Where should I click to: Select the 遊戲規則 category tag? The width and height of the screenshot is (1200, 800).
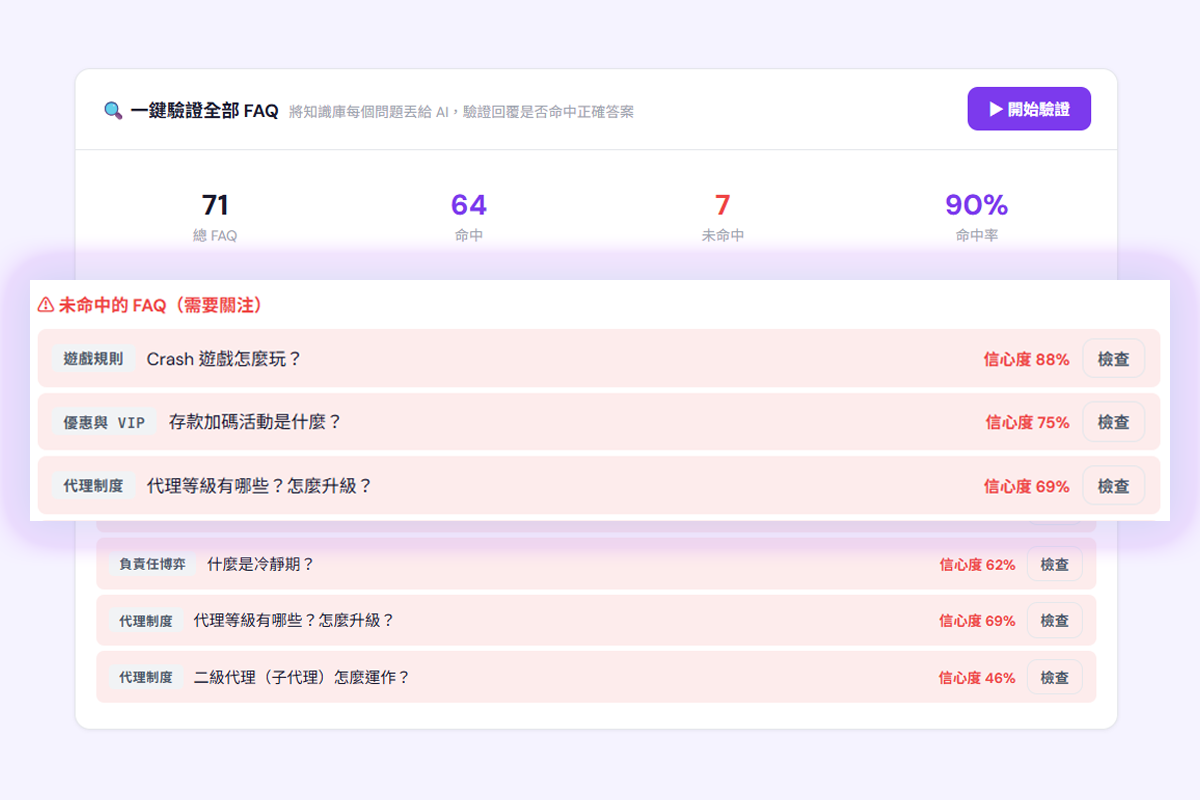[x=93, y=359]
